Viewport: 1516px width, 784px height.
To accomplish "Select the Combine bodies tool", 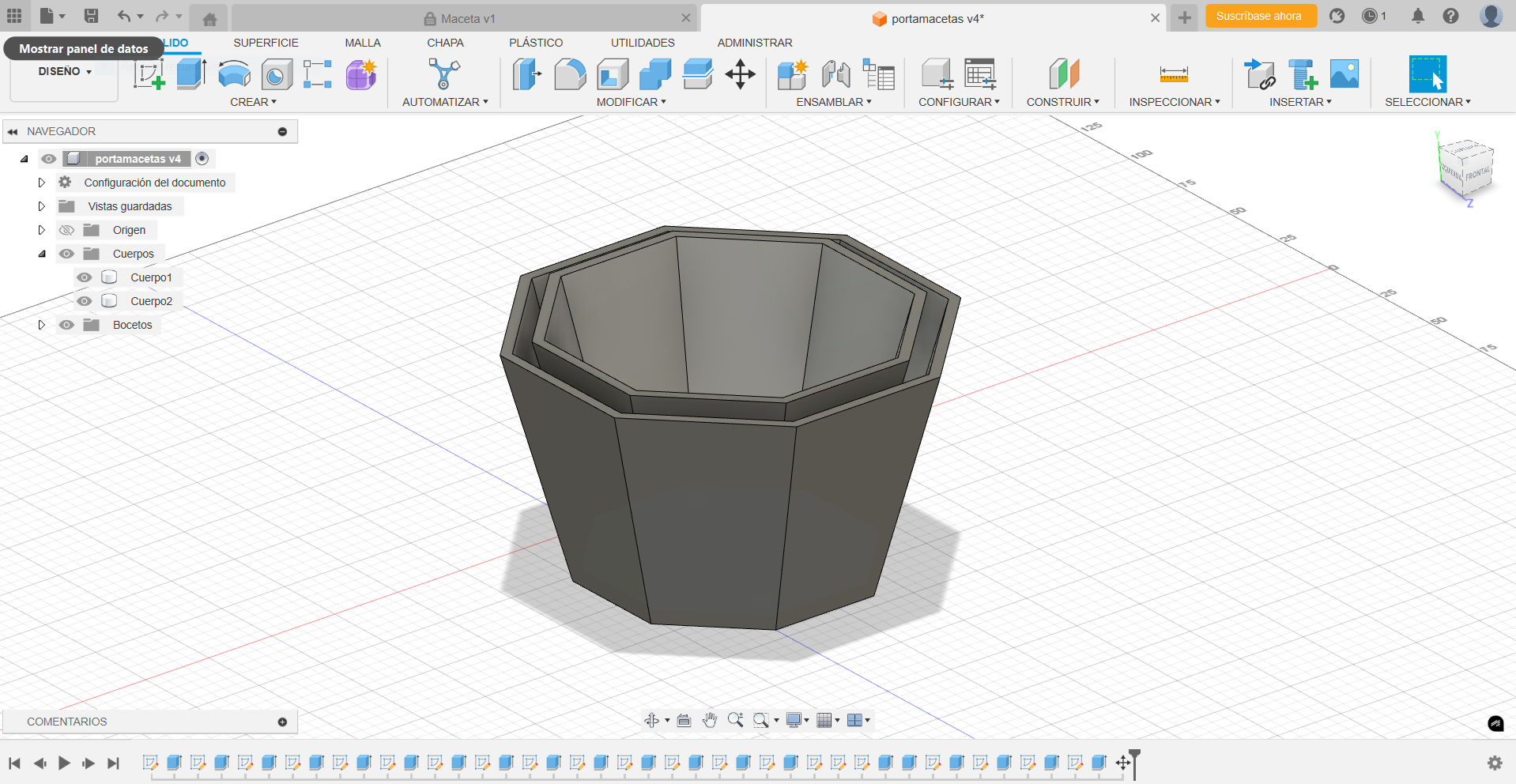I will pyautogui.click(x=655, y=74).
